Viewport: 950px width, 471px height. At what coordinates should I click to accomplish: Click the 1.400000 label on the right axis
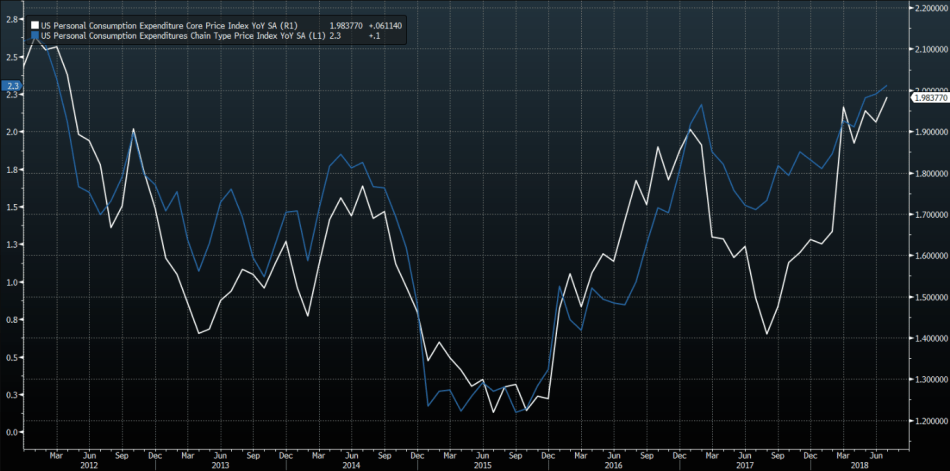tap(931, 338)
